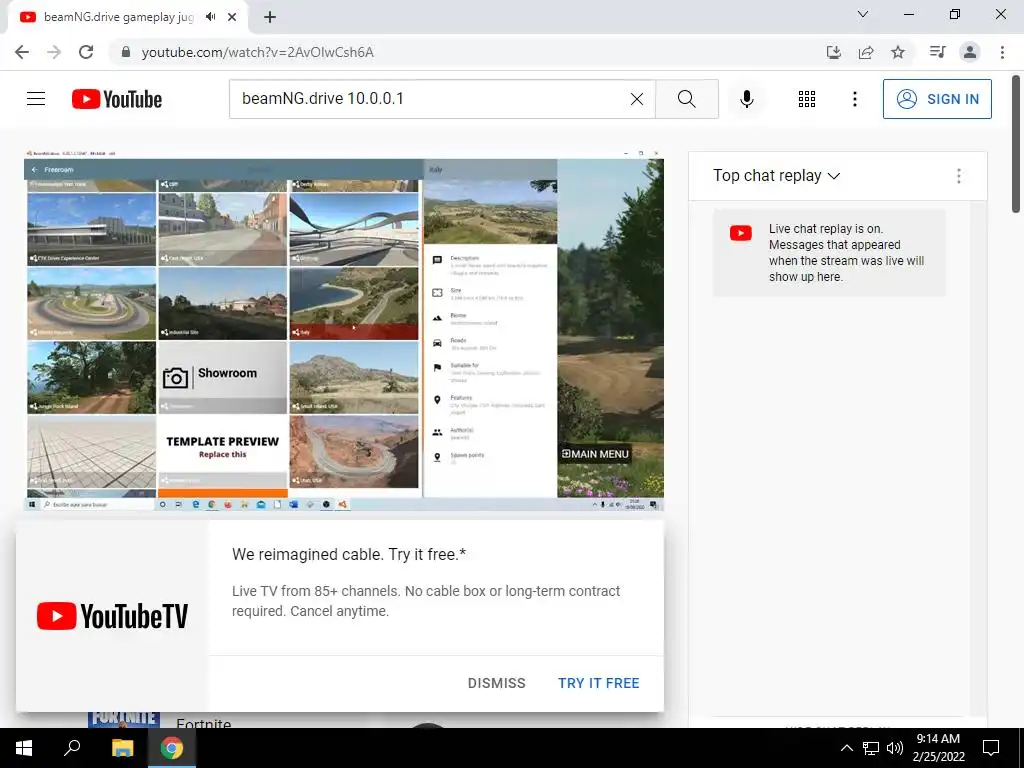Click the TEMPLATE PREVIEW tile
The height and width of the screenshot is (768, 1024).
(223, 452)
